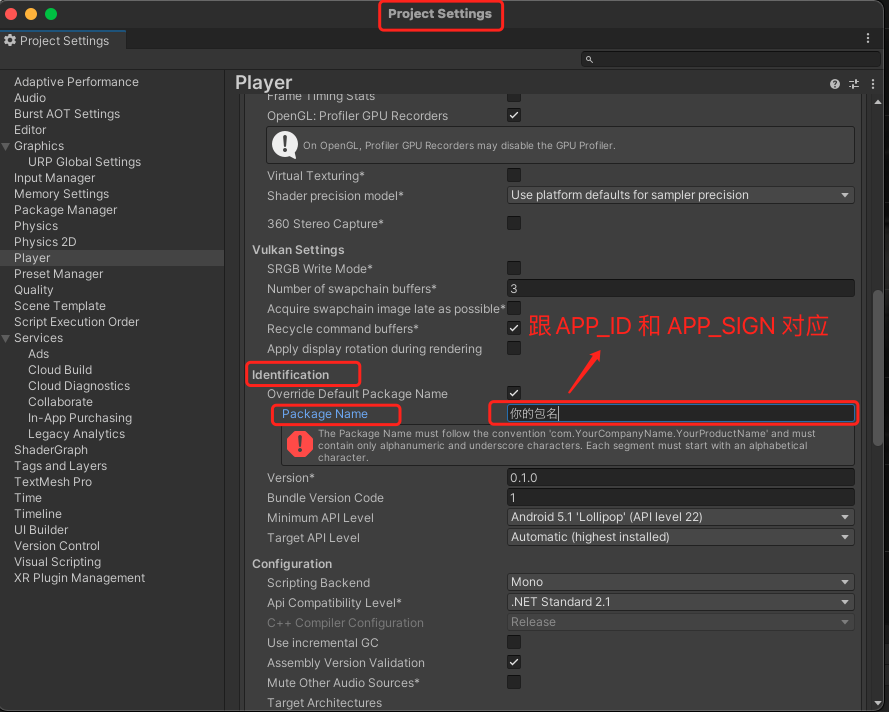Image resolution: width=889 pixels, height=712 pixels.
Task: Select Quality in the settings sidebar
Action: click(x=34, y=290)
